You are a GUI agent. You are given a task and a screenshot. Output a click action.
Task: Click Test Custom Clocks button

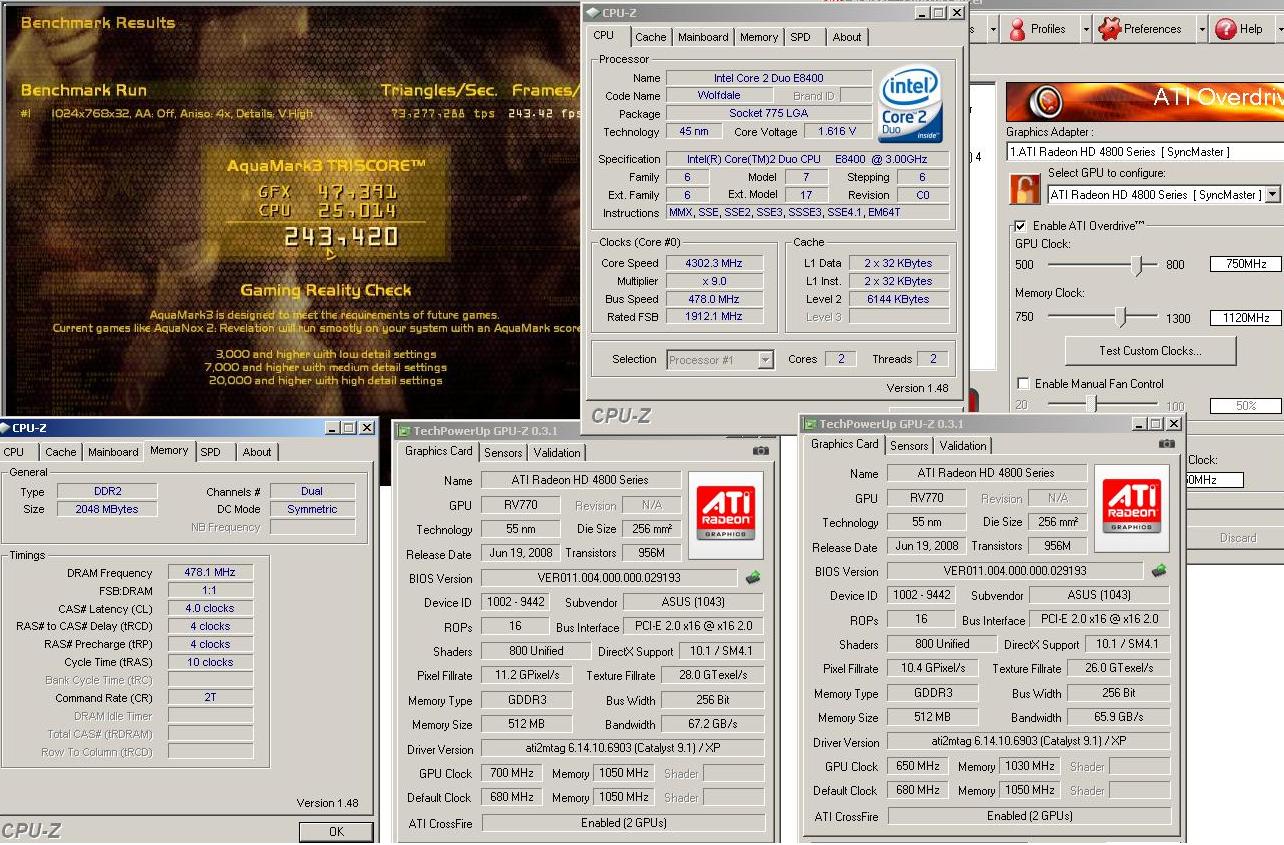(1150, 351)
